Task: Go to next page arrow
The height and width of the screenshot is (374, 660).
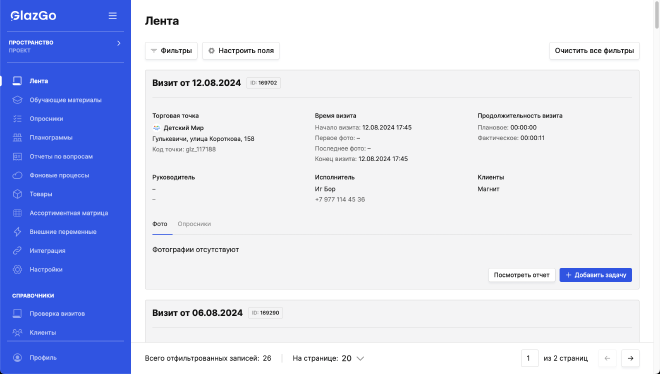Action: click(631, 358)
